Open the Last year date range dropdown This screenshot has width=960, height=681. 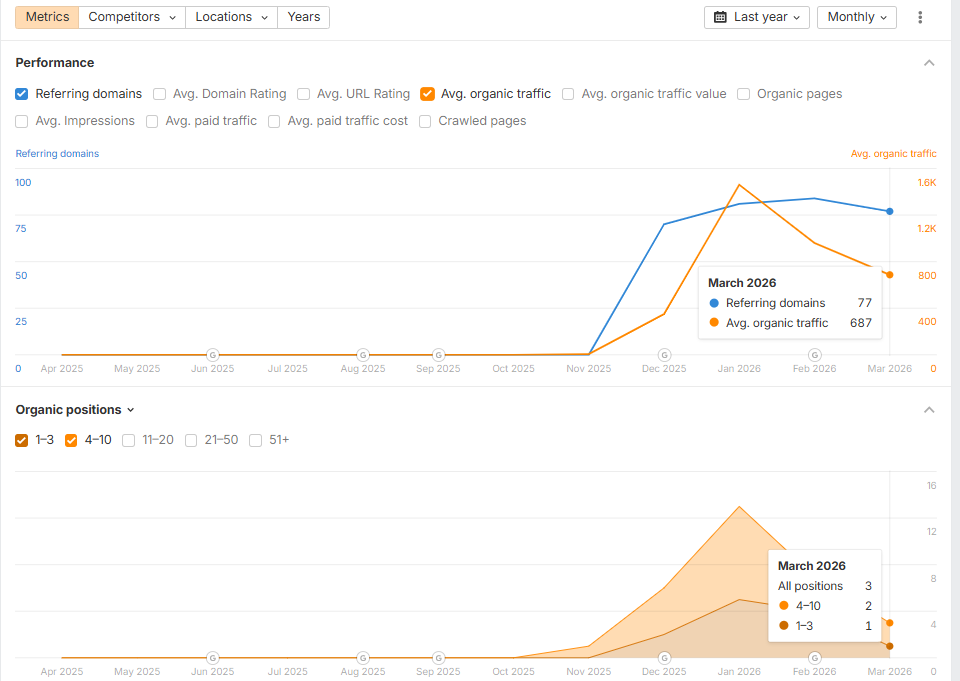tap(757, 17)
